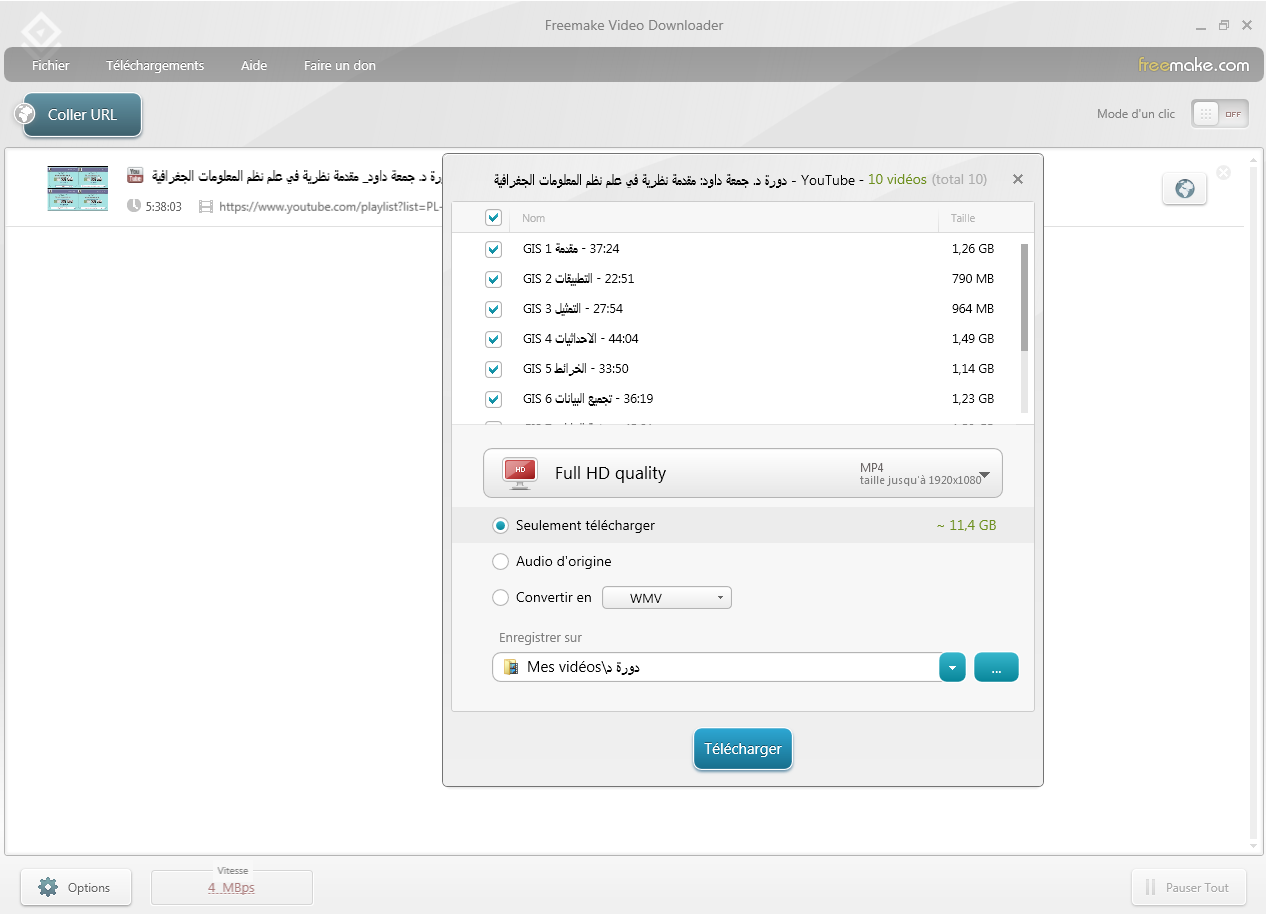Uncheck GIS 4 video 44:04

tap(493, 339)
